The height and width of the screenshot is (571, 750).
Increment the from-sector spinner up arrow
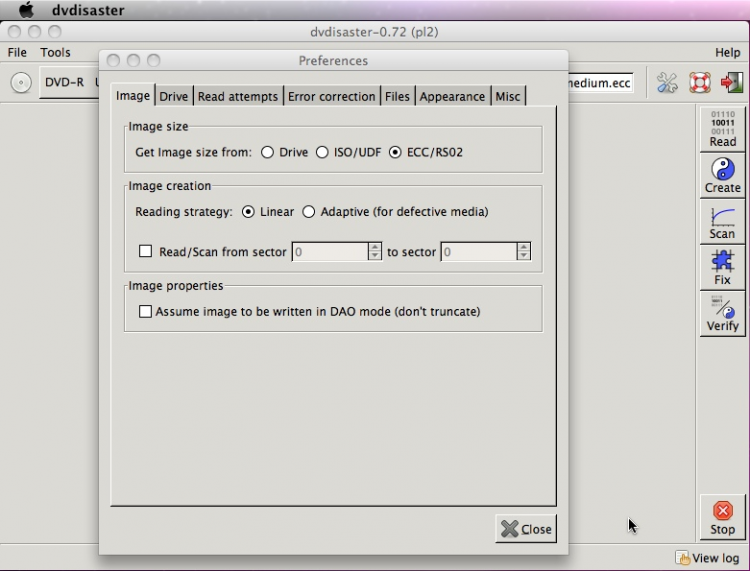click(x=375, y=247)
